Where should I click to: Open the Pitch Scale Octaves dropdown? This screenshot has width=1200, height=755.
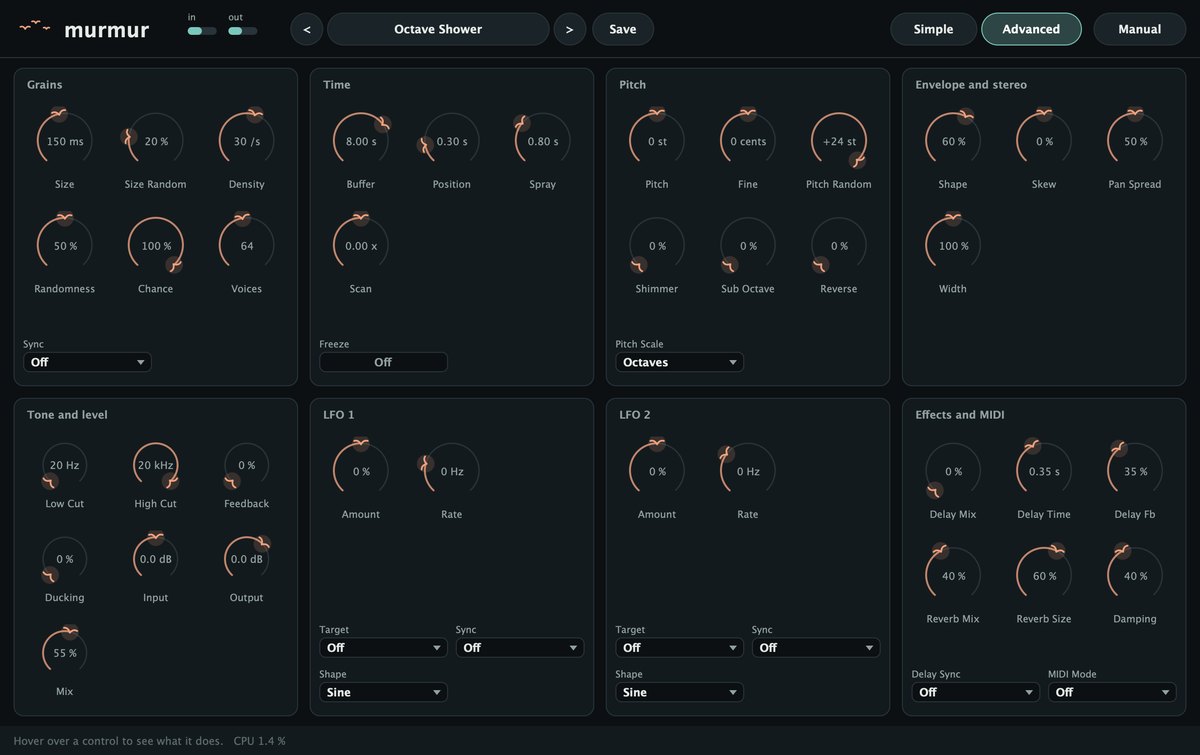[679, 362]
